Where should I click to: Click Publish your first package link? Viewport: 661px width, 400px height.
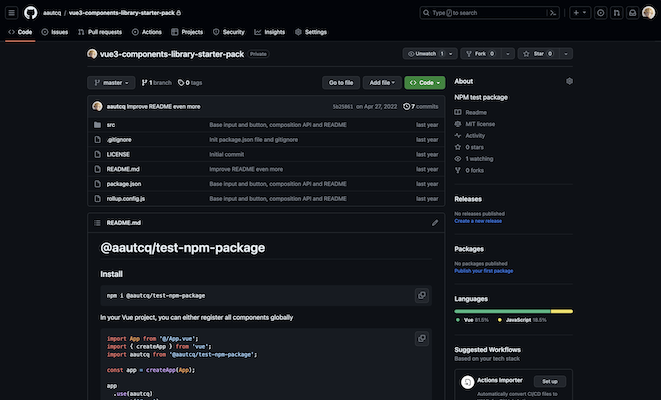[484, 271]
